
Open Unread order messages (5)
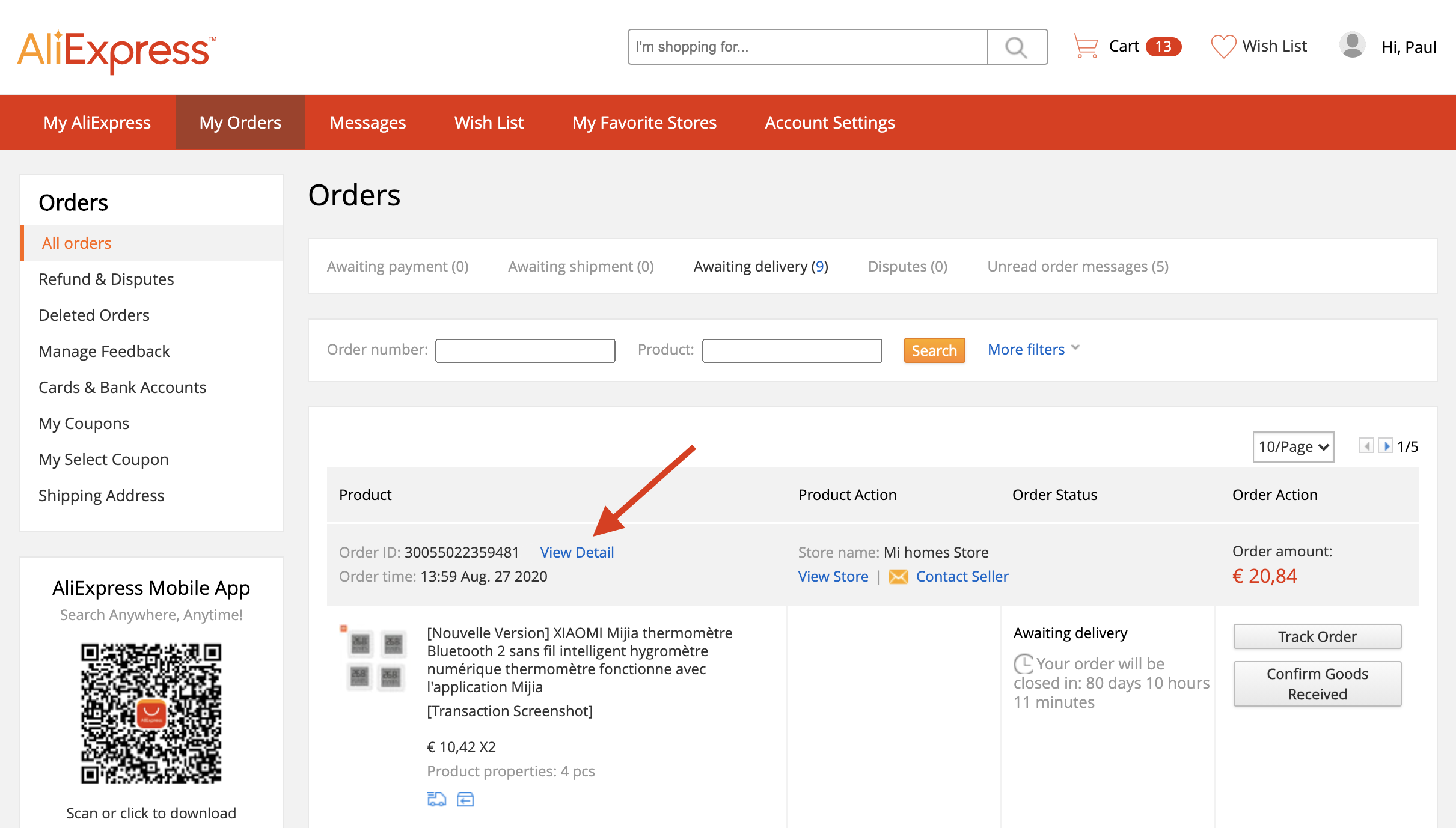(1078, 266)
